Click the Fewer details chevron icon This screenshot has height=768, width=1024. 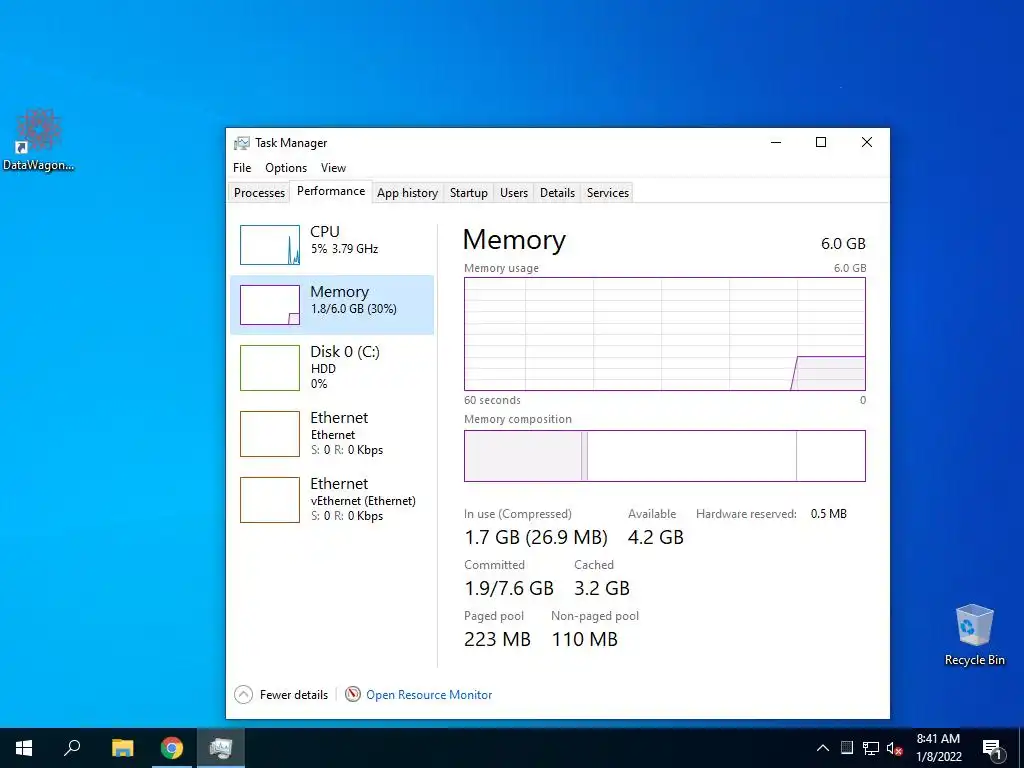tap(244, 694)
